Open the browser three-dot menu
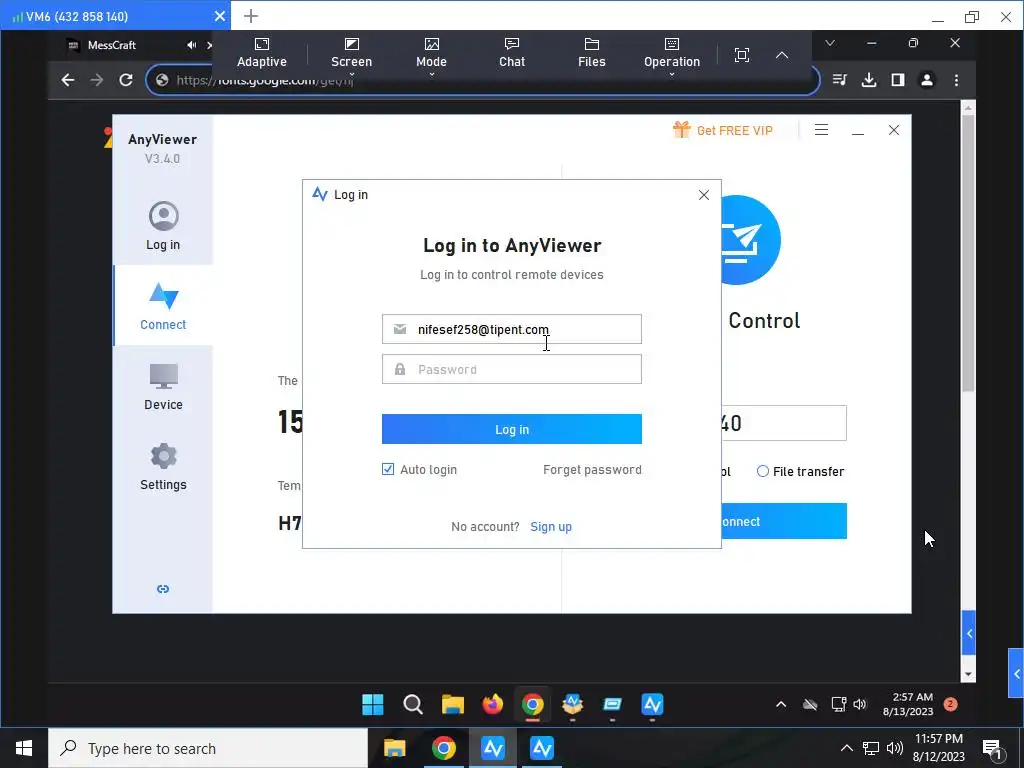Screen dimensions: 1024x768 pyautogui.click(x=956, y=80)
